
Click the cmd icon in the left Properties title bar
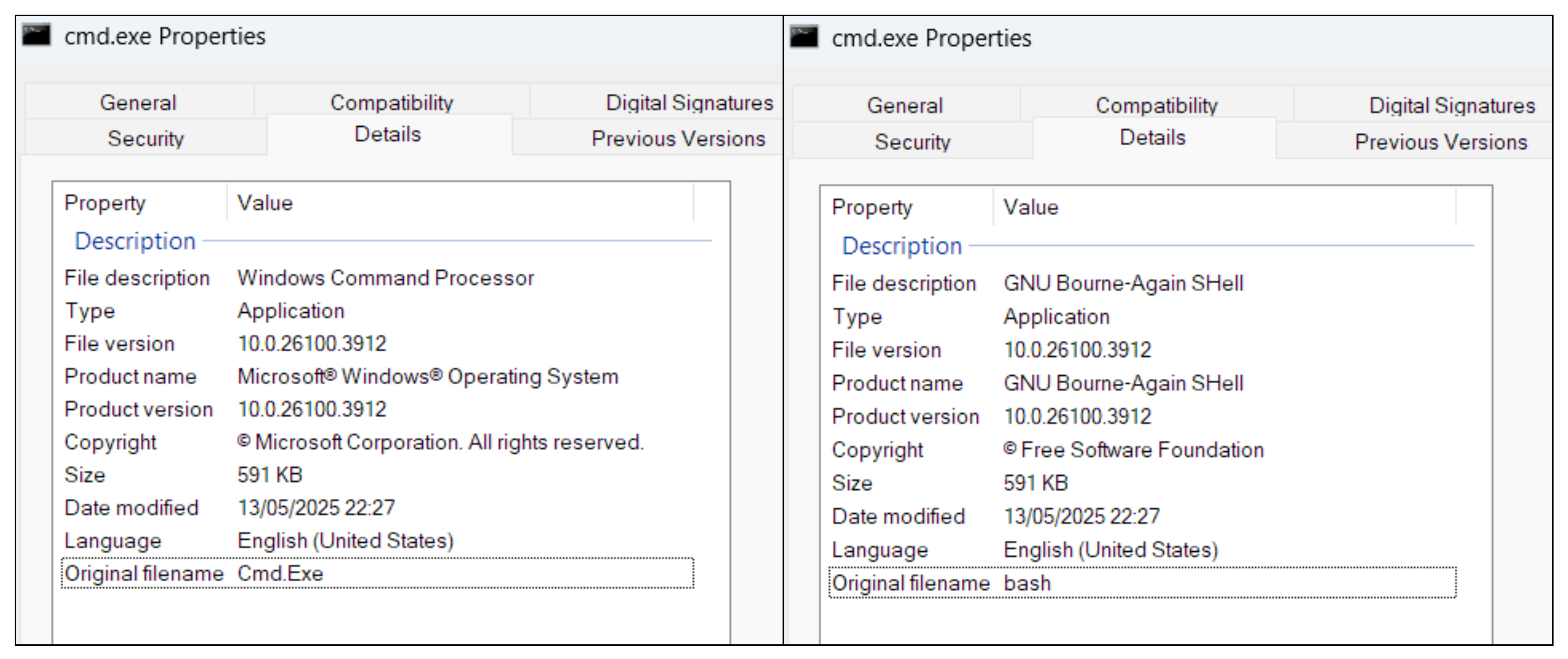[37, 35]
